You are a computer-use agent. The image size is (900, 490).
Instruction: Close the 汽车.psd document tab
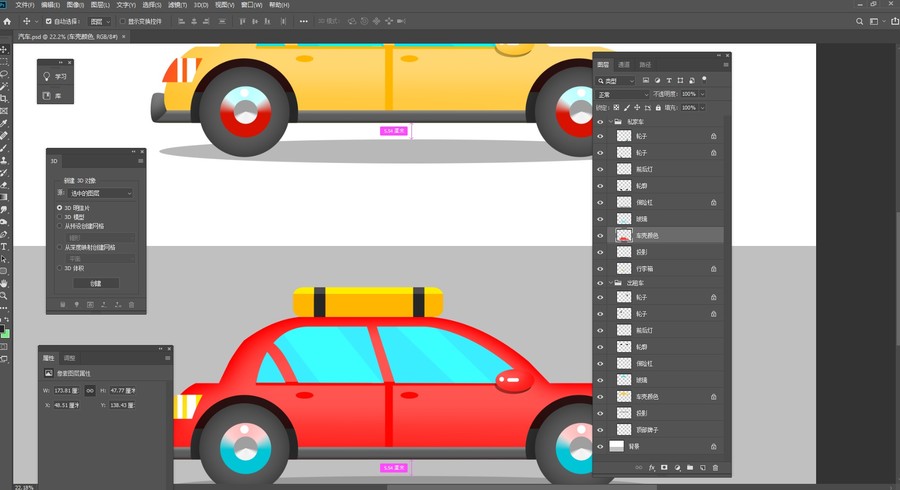coord(123,36)
